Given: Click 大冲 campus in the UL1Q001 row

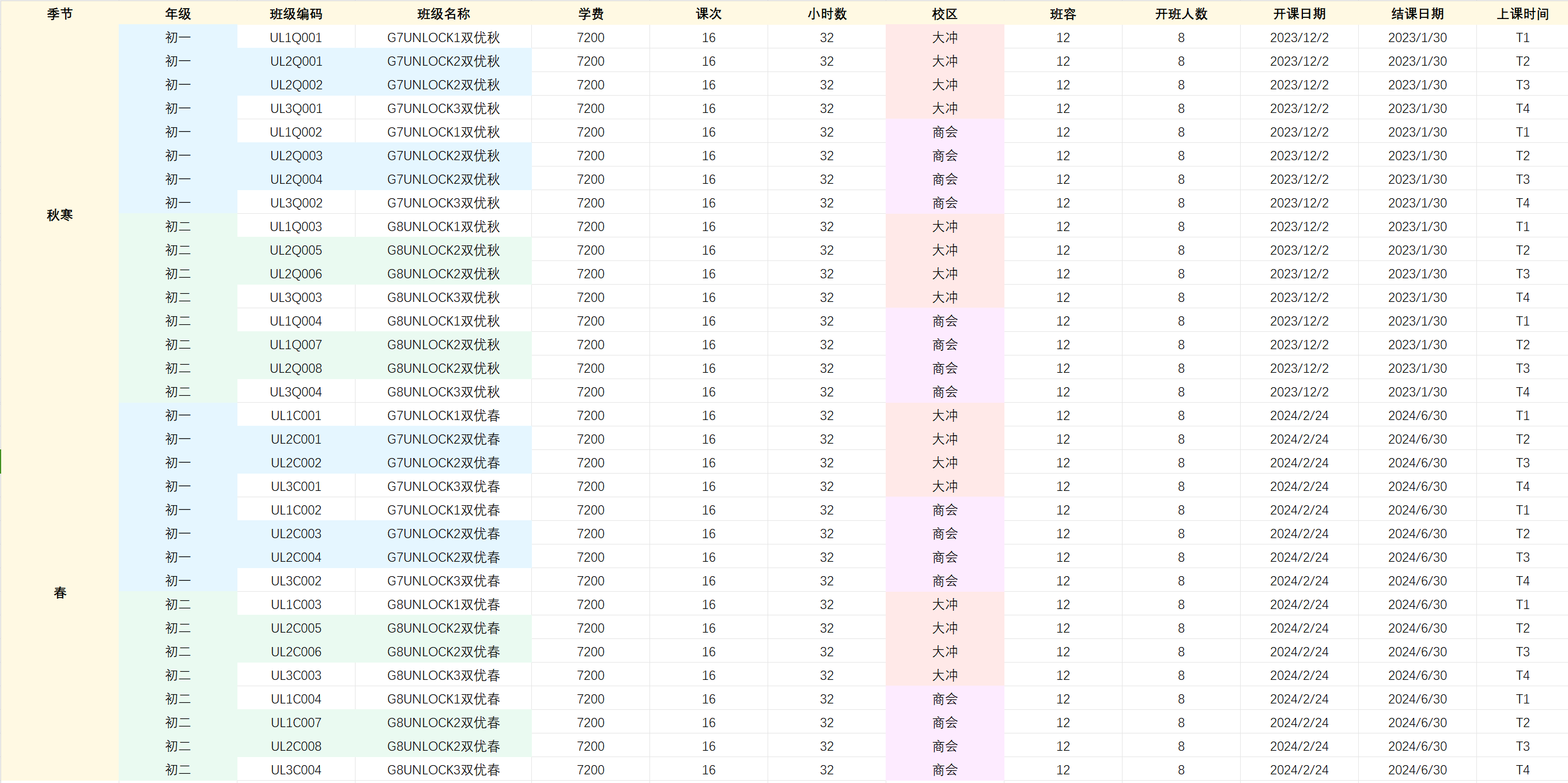Looking at the screenshot, I should point(944,37).
